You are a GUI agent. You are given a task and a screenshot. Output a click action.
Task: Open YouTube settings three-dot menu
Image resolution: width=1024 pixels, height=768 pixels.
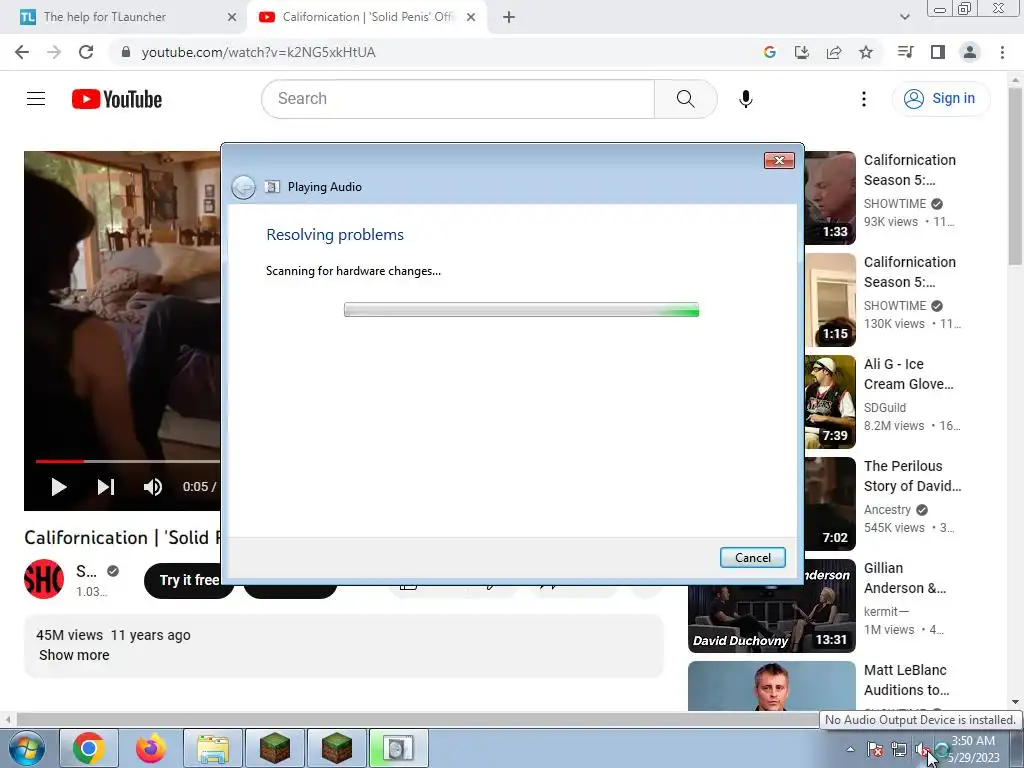(x=863, y=99)
